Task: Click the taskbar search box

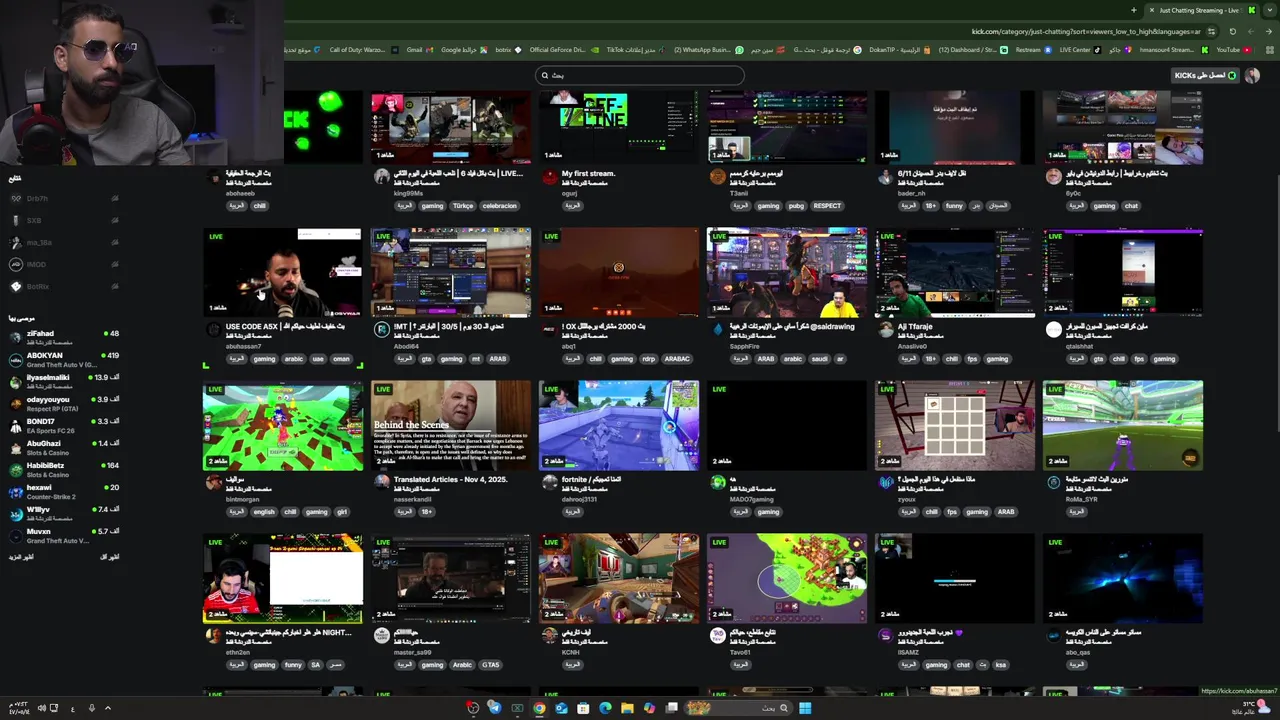Action: pos(740,708)
